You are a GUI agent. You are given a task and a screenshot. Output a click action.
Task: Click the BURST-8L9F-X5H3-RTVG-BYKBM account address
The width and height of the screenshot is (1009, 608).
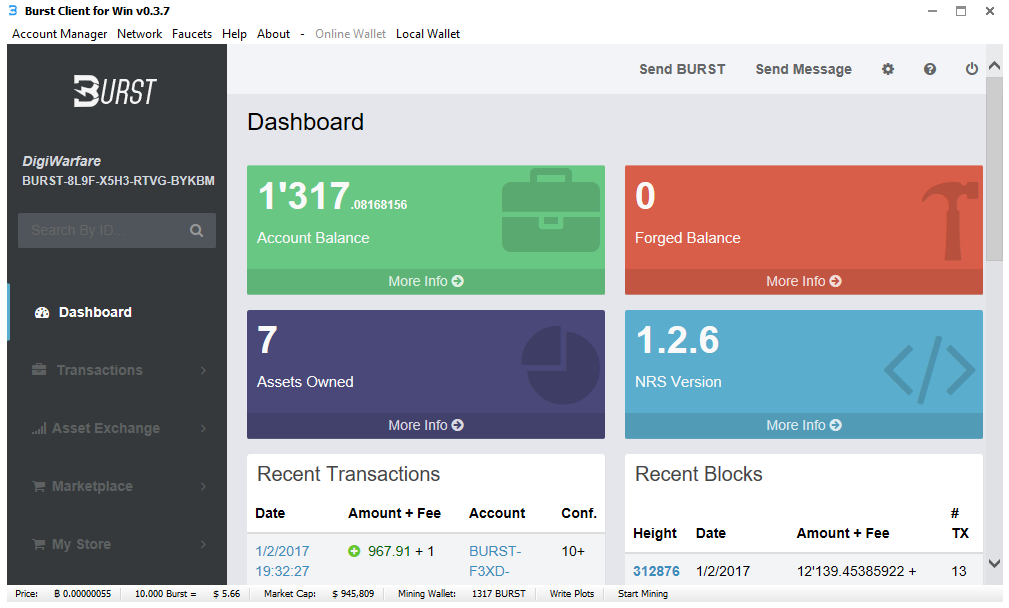pyautogui.click(x=118, y=181)
